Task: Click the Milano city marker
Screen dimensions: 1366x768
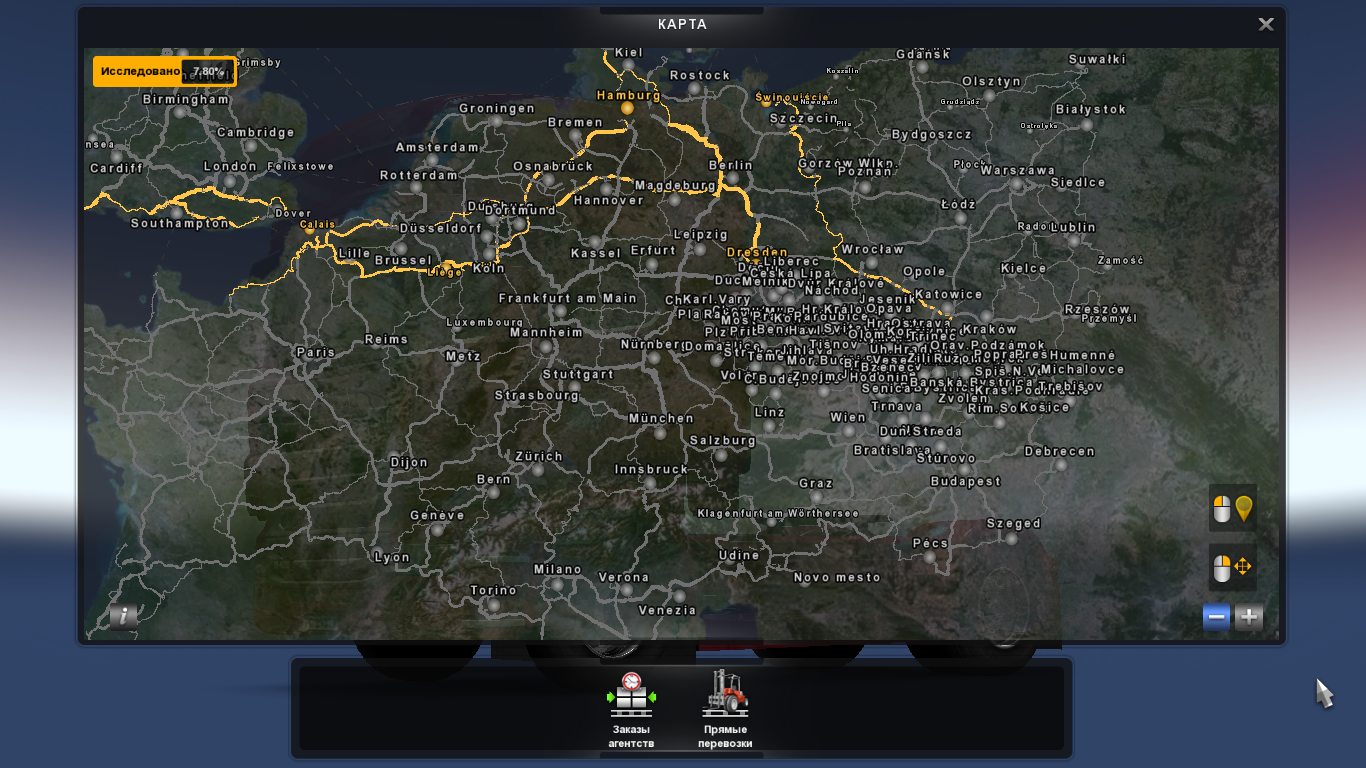Action: [x=557, y=584]
